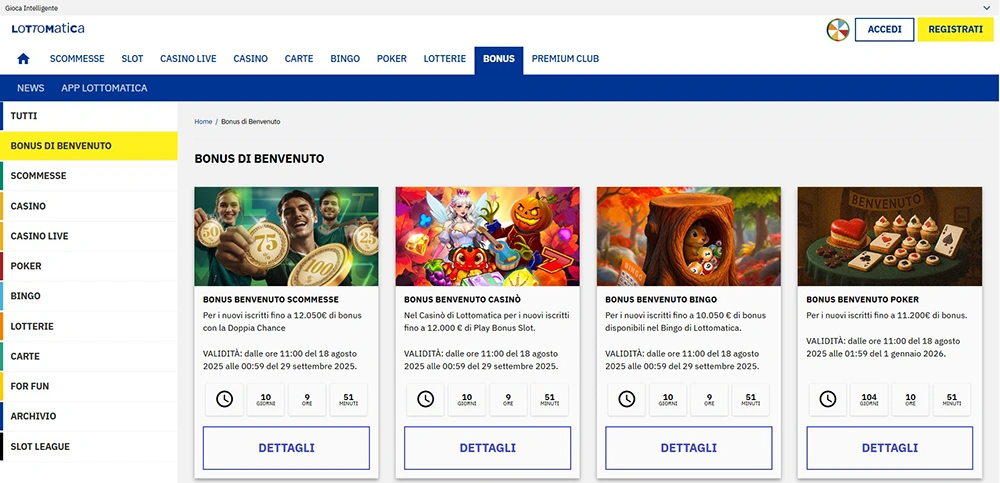The height and width of the screenshot is (483, 1000).
Task: Select BINGO in the left sidebar
Action: pos(89,296)
